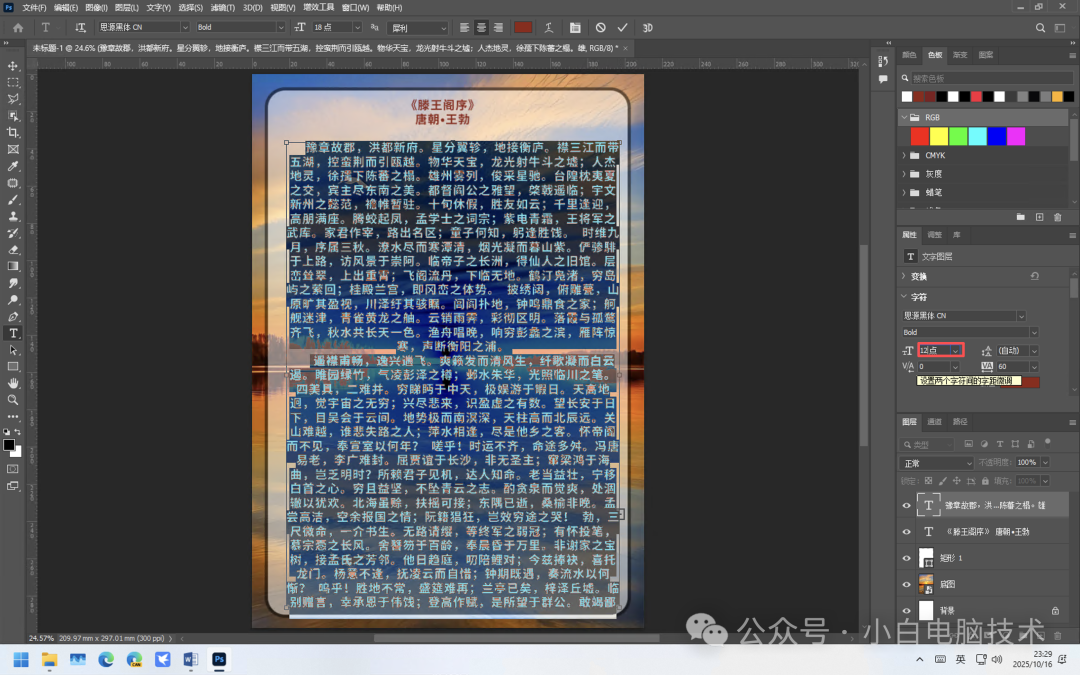Hide the 背景 layer
The image size is (1080, 675).
tap(906, 610)
